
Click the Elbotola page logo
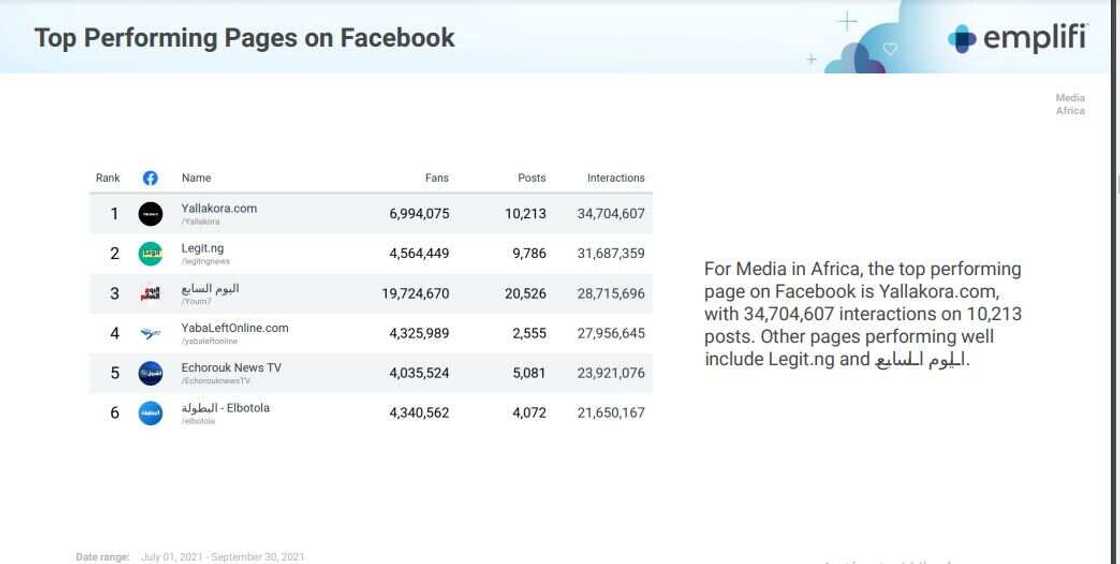(150, 413)
